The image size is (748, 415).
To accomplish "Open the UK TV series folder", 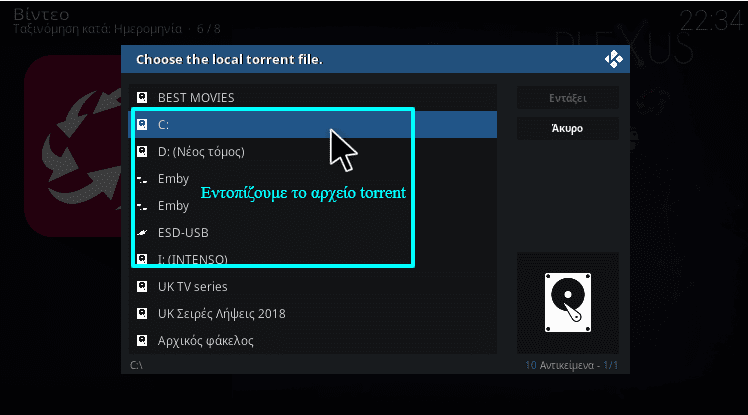I will 313,287.
